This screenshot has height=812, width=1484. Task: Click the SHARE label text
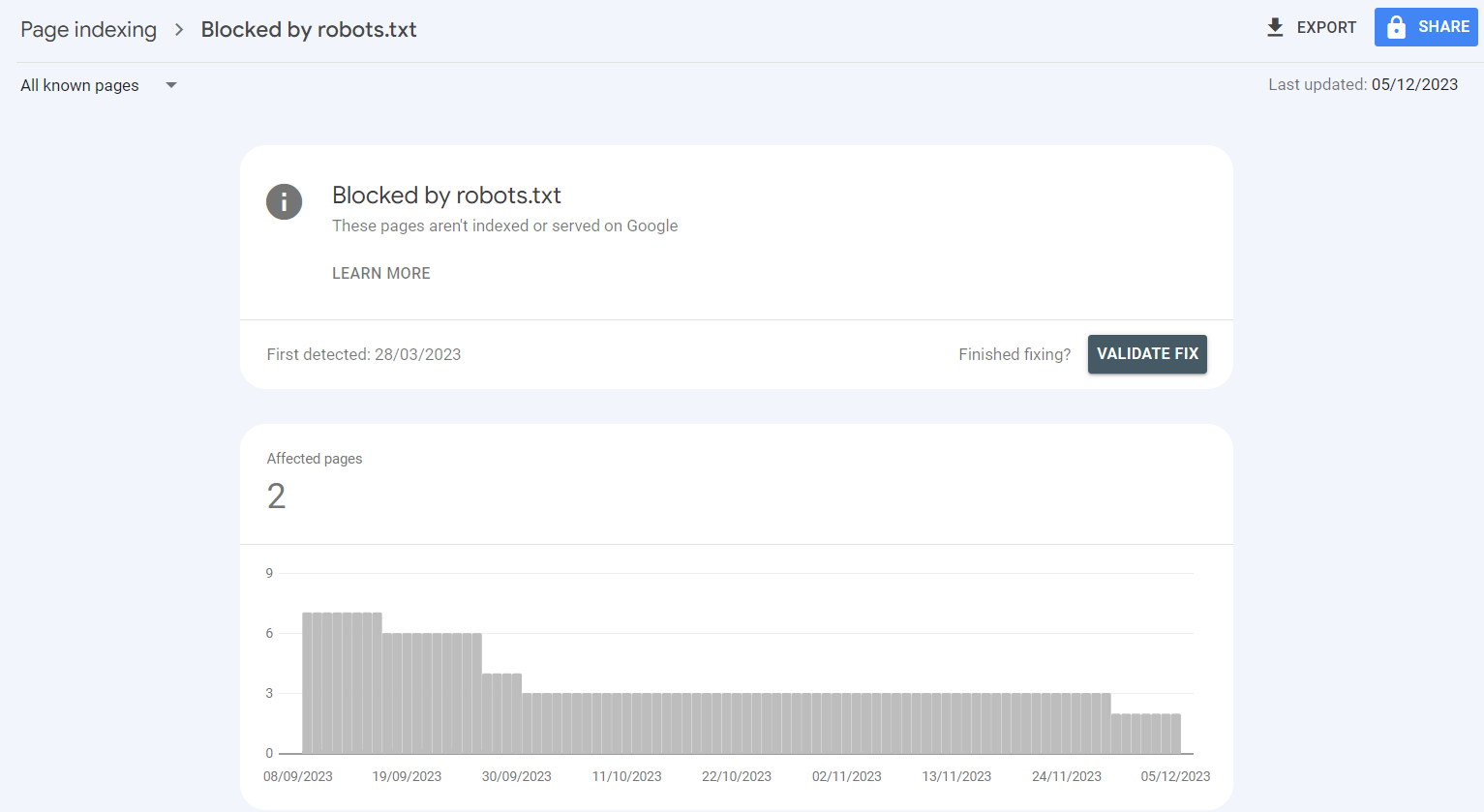point(1443,27)
